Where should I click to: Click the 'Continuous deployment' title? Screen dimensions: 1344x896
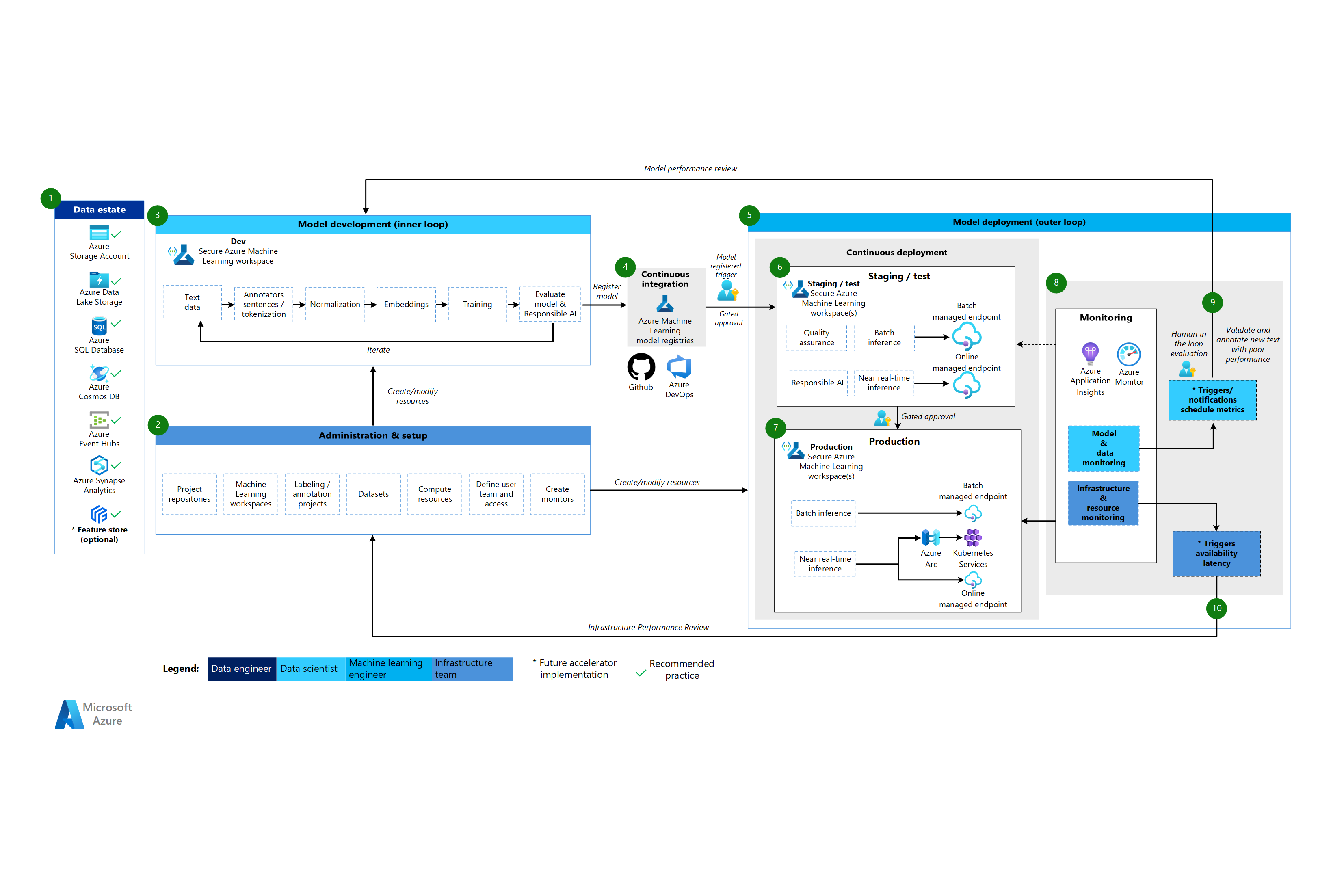click(x=896, y=253)
